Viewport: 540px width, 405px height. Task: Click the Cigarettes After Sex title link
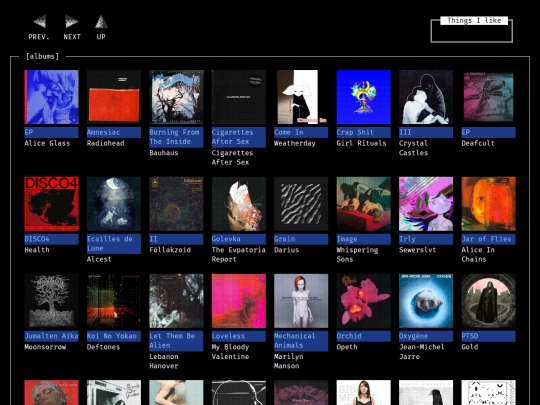click(239, 137)
